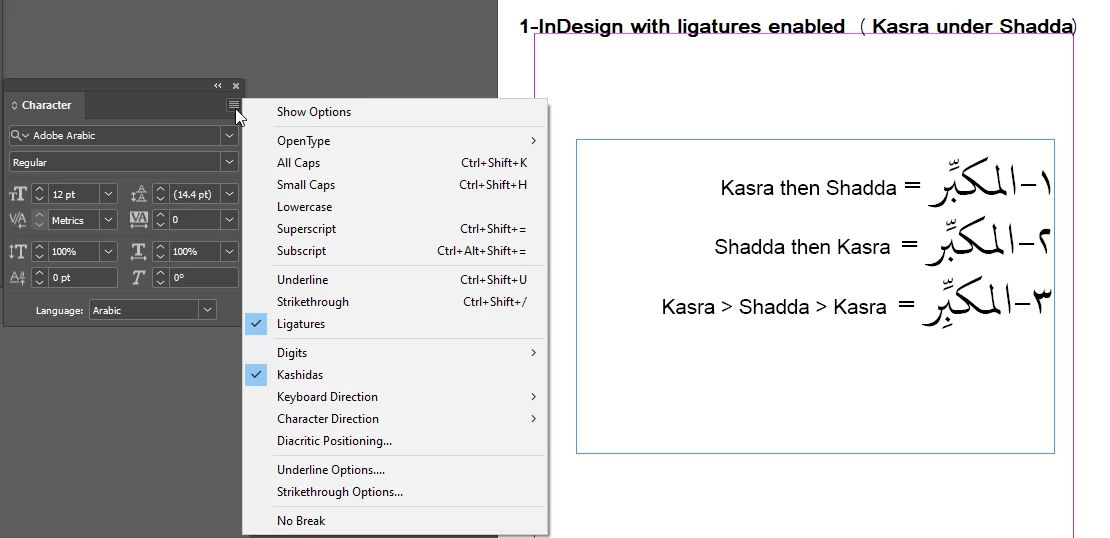
Task: Apply Strikethrough from the menu
Action: click(x=395, y=302)
